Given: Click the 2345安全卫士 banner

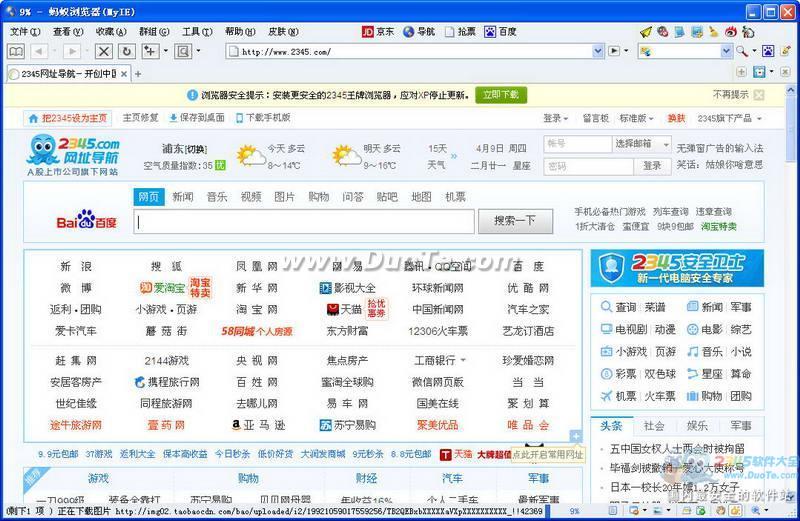Looking at the screenshot, I should pos(677,268).
